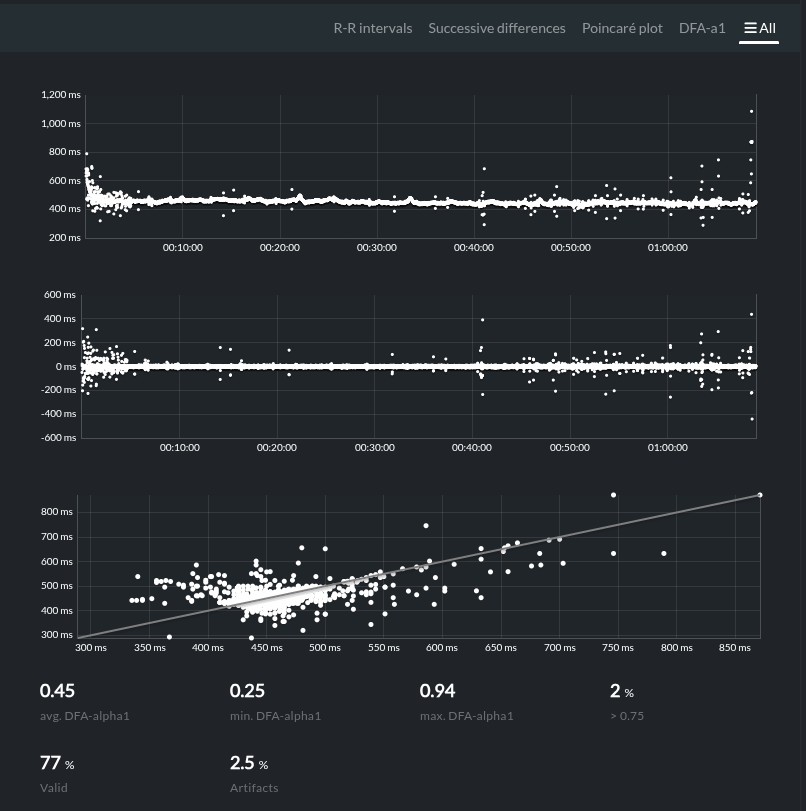Select the All tab with hamburger icon
The width and height of the screenshot is (806, 811).
pyautogui.click(x=759, y=28)
